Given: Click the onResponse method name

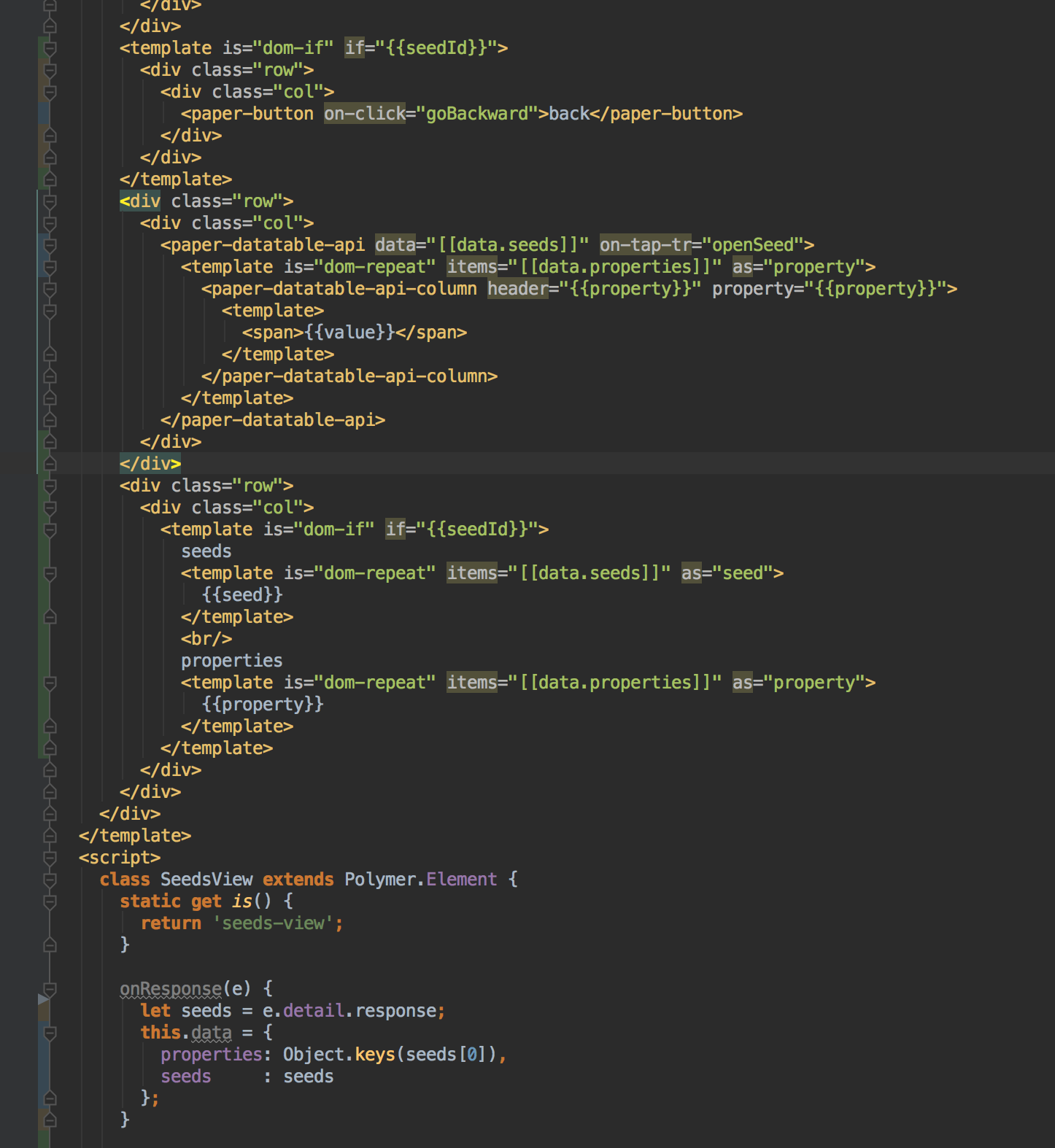Looking at the screenshot, I should [x=171, y=989].
